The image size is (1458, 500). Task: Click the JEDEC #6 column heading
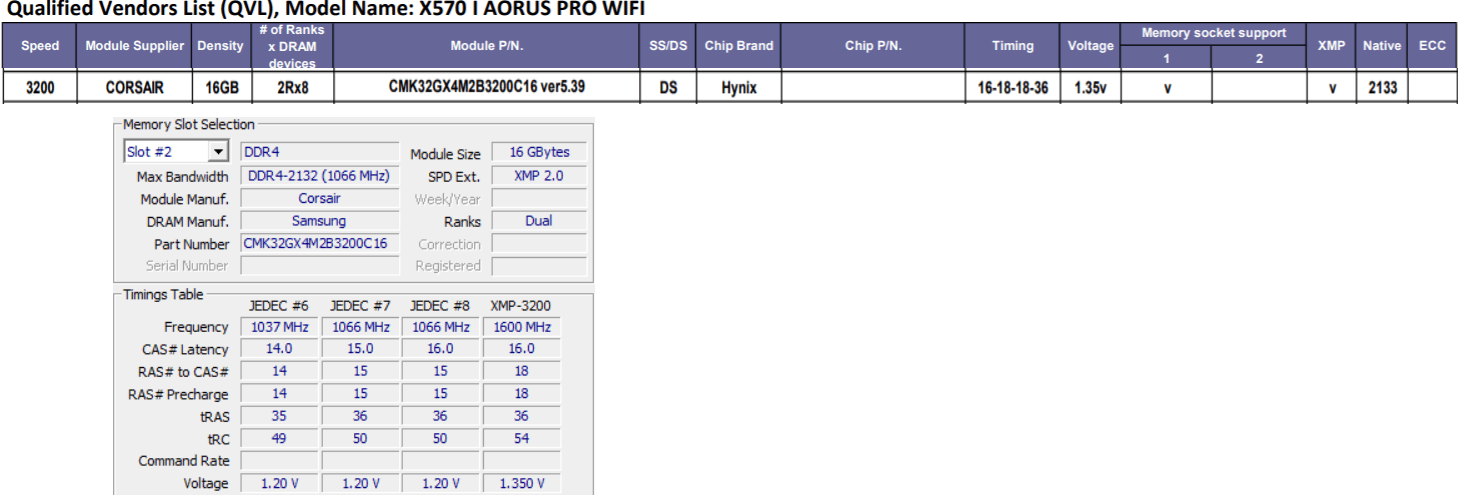(279, 306)
